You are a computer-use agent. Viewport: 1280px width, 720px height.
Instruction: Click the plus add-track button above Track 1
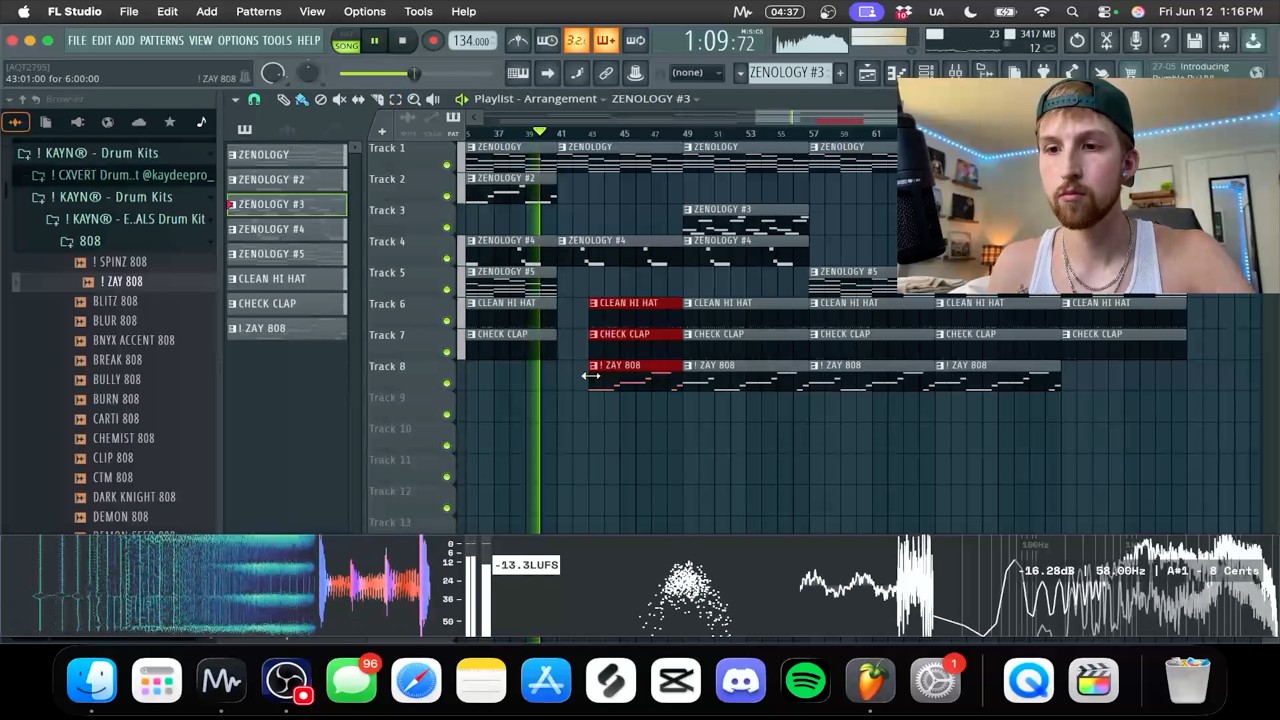click(x=382, y=132)
